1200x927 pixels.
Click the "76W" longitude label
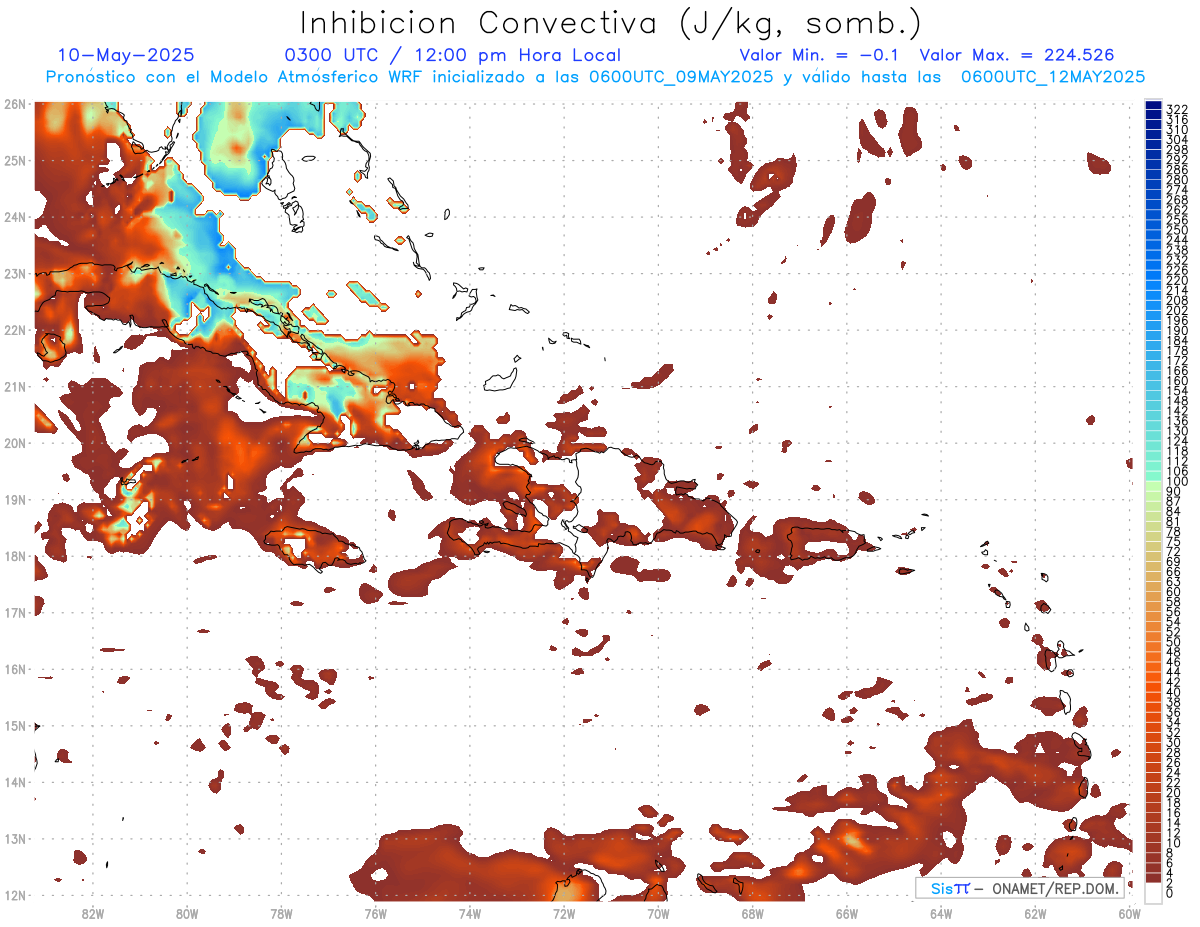tap(375, 913)
